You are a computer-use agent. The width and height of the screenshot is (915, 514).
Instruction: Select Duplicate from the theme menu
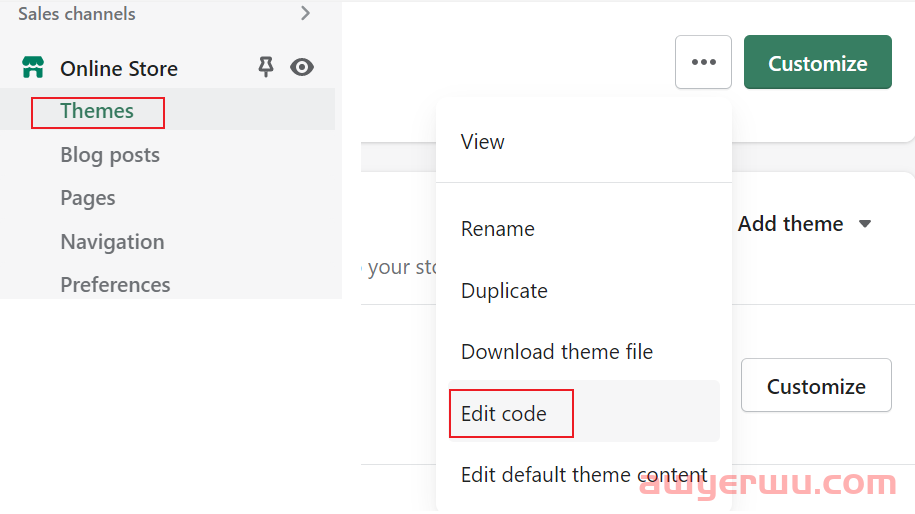pos(504,291)
